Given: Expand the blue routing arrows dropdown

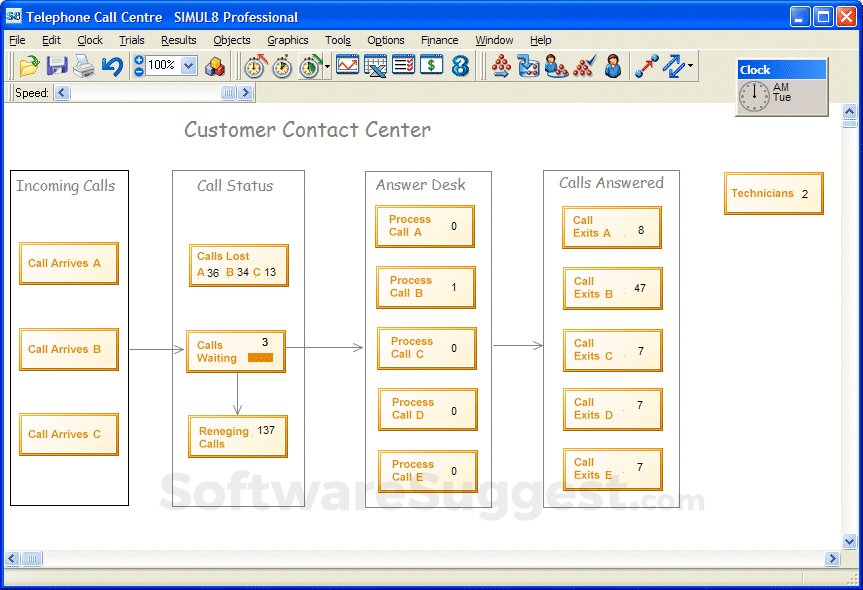Looking at the screenshot, I should click(x=690, y=67).
